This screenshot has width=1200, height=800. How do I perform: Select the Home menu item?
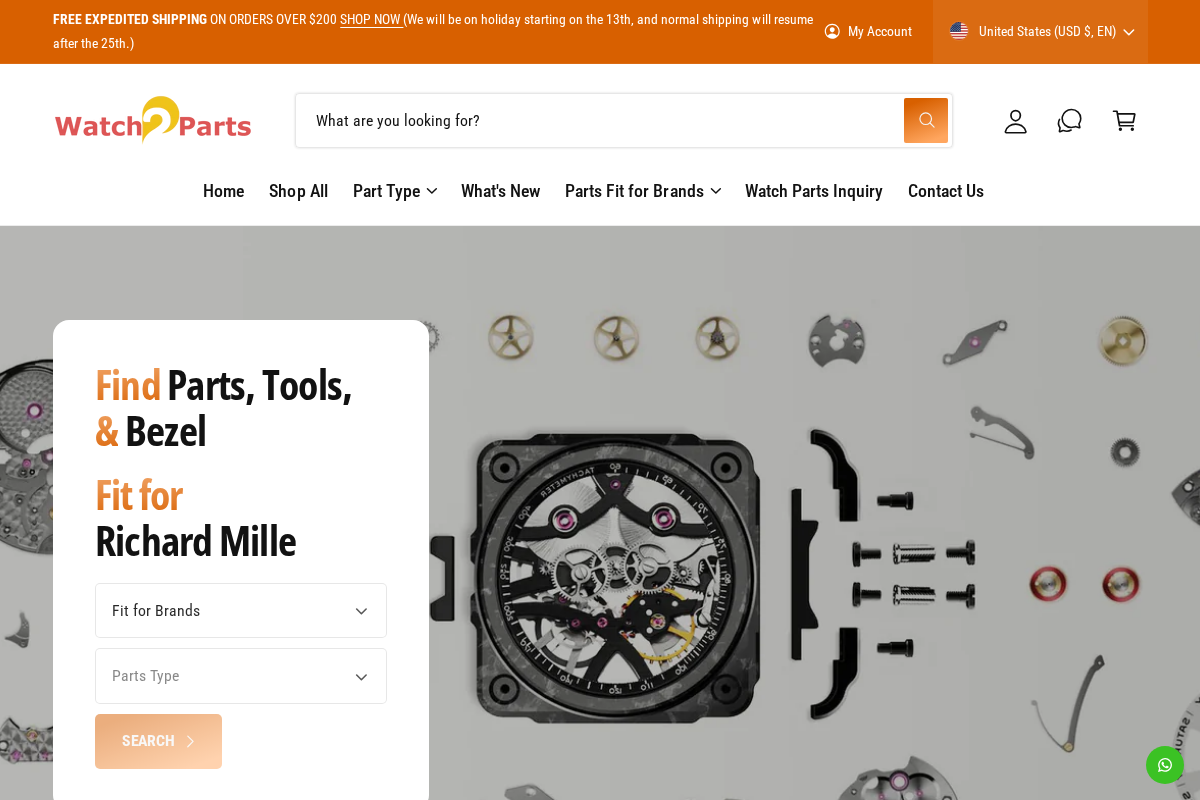coord(223,191)
